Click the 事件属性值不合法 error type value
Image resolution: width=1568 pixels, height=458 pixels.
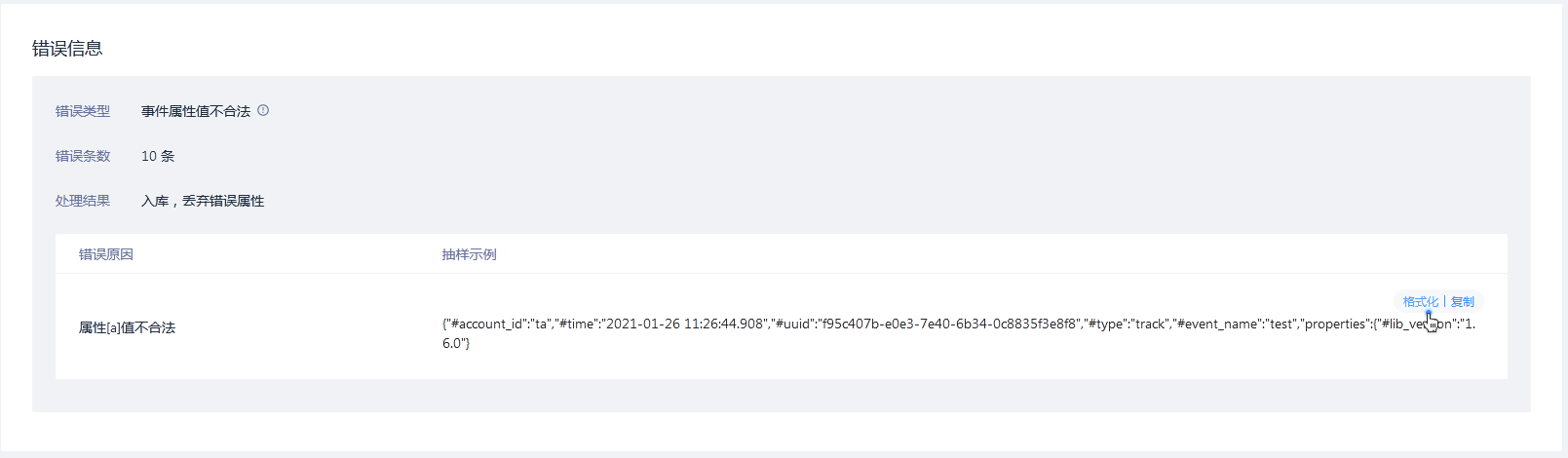click(x=196, y=111)
